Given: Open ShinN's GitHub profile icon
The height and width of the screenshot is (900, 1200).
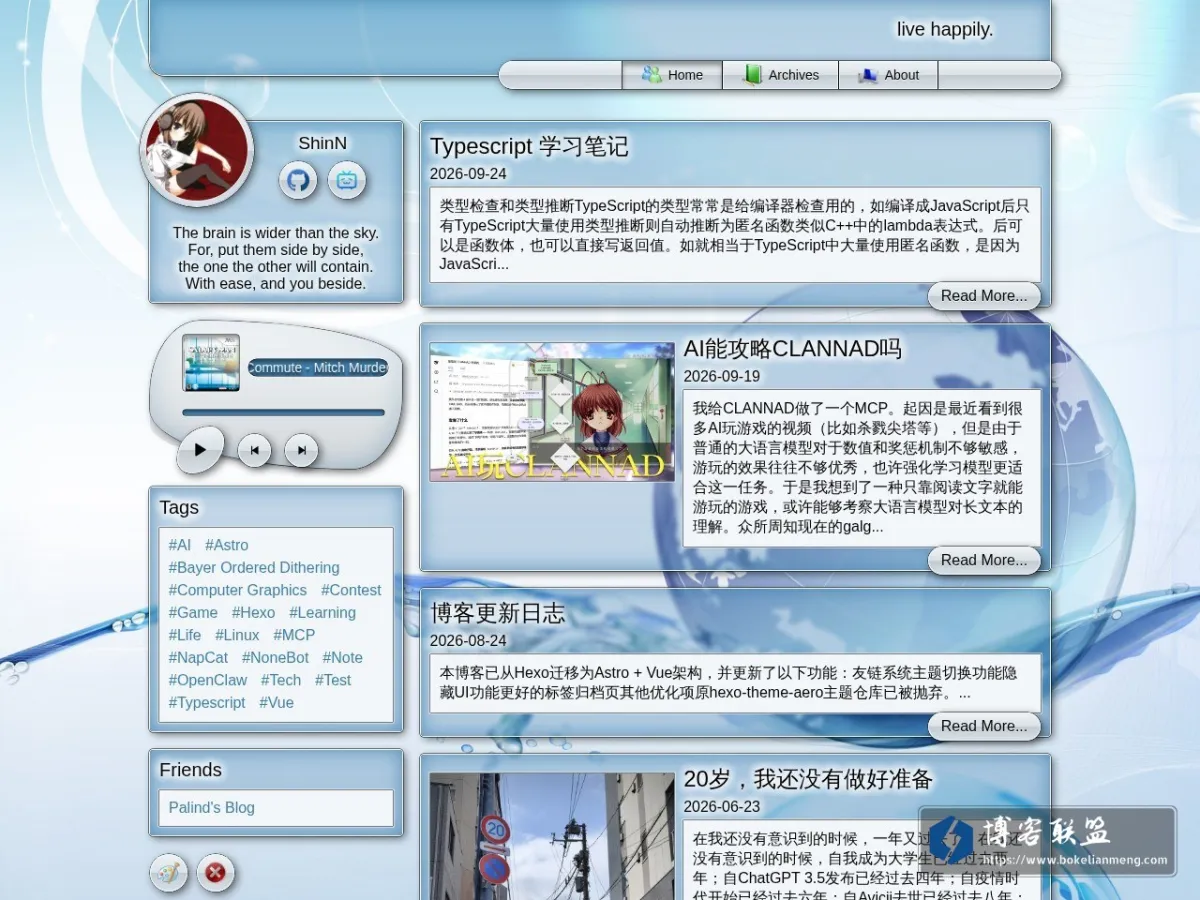Looking at the screenshot, I should click(298, 180).
